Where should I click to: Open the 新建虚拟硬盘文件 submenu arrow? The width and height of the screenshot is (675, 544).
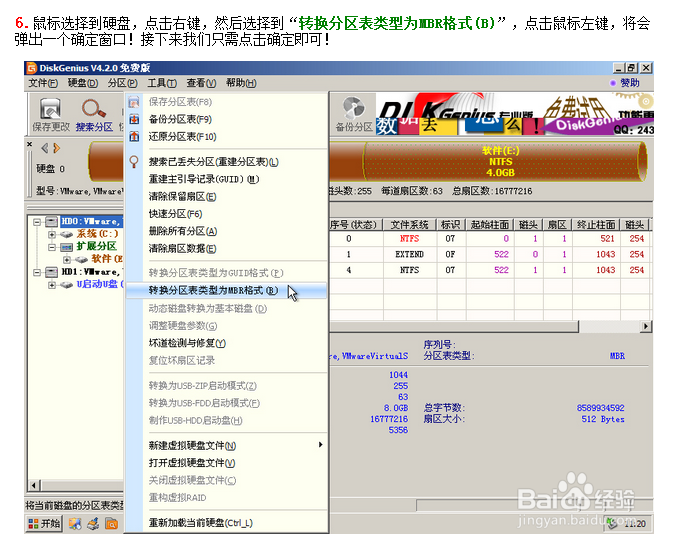click(320, 445)
